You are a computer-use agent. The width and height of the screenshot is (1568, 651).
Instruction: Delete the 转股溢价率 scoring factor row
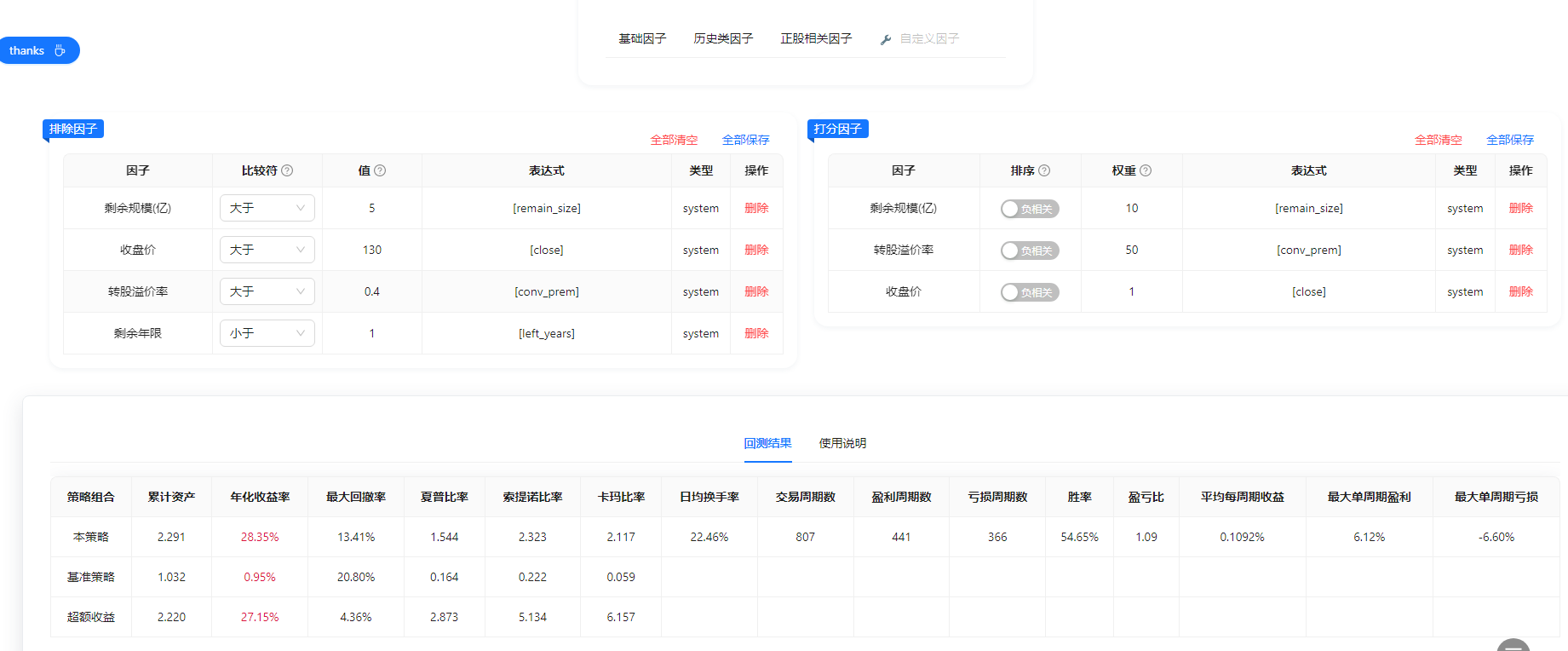[1521, 250]
